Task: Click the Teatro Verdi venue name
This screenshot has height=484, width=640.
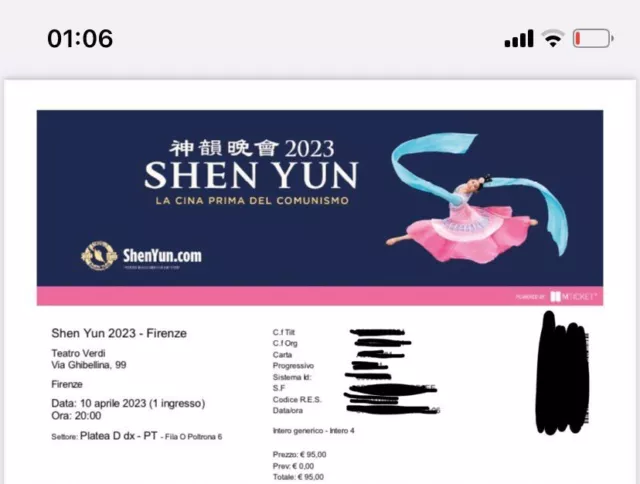Action: click(78, 353)
